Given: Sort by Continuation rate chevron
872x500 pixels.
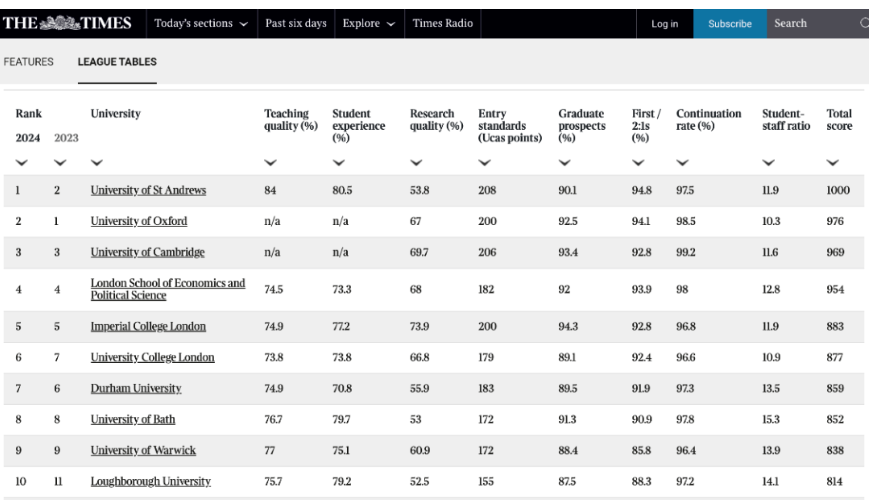Looking at the screenshot, I should 682,162.
